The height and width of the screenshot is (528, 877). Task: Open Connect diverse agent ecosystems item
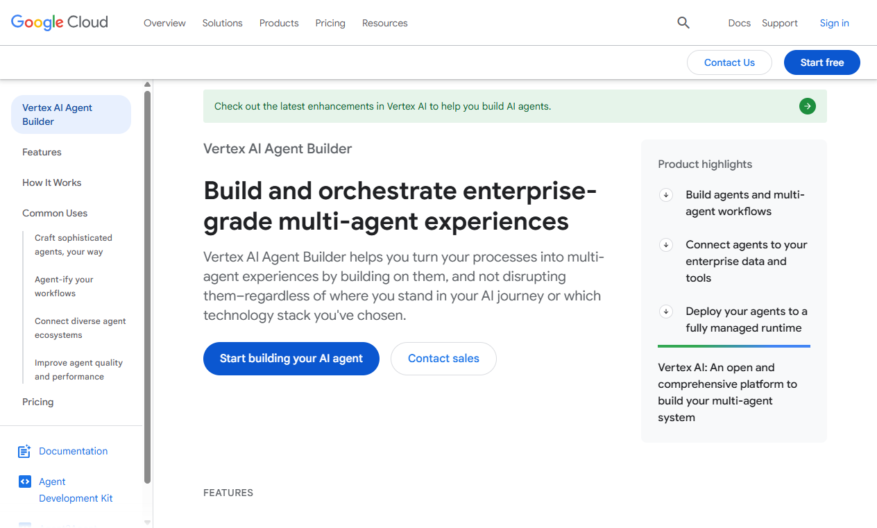click(80, 328)
